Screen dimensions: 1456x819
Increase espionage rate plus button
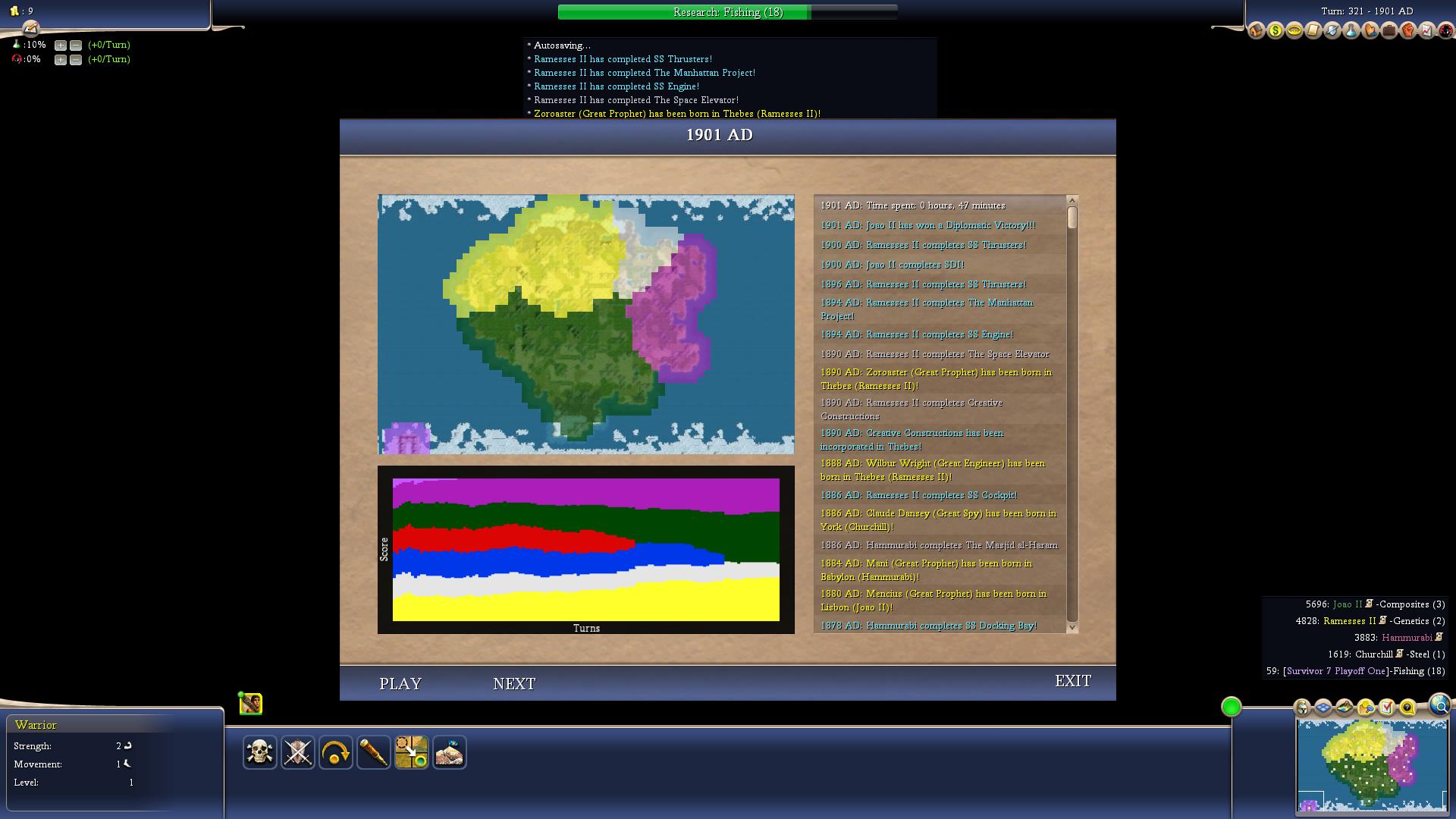[x=61, y=60]
